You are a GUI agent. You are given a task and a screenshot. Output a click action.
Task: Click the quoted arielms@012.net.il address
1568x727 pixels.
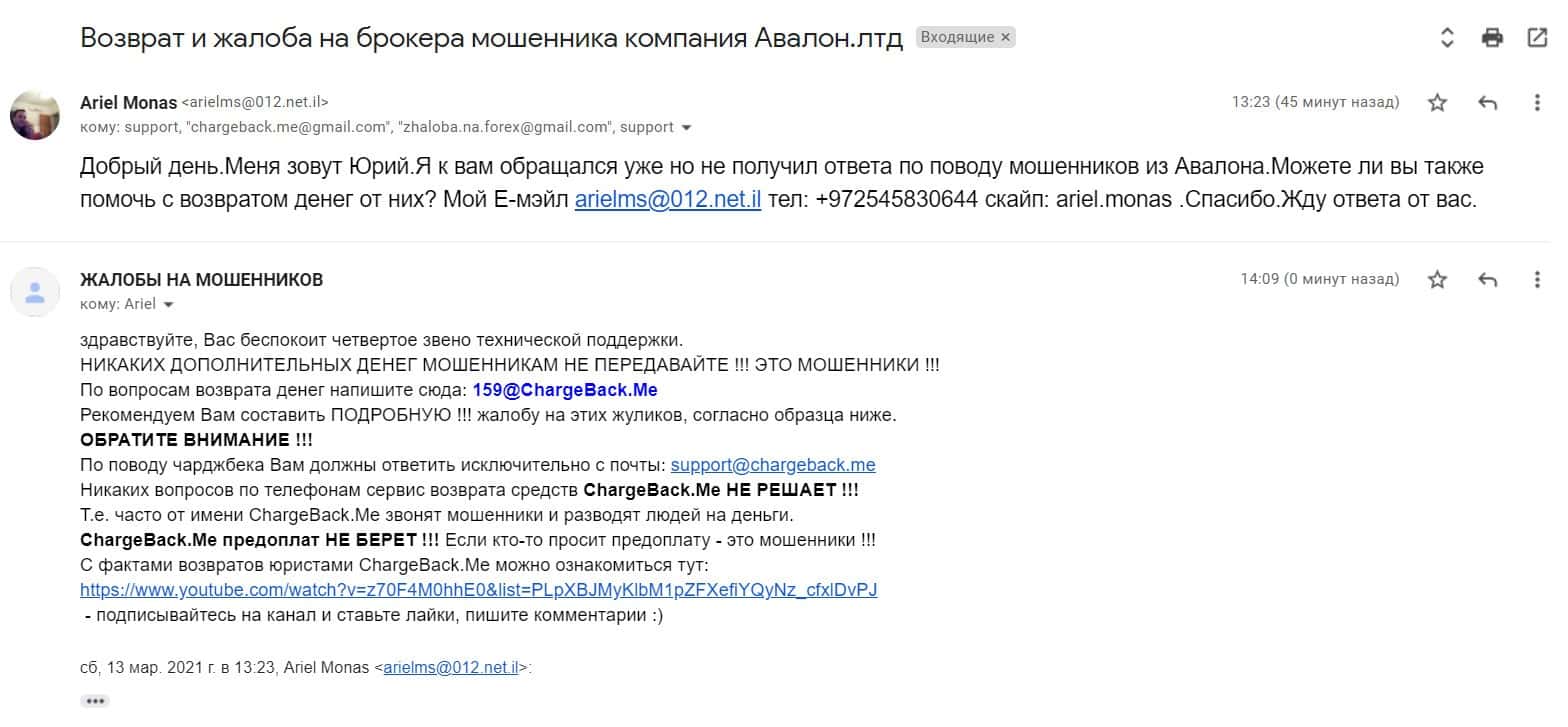click(450, 667)
